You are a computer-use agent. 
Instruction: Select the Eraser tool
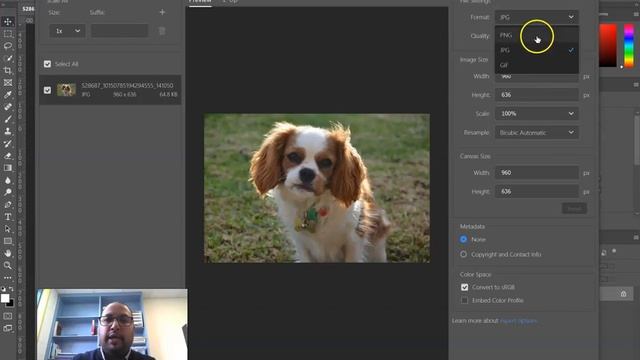[8, 156]
